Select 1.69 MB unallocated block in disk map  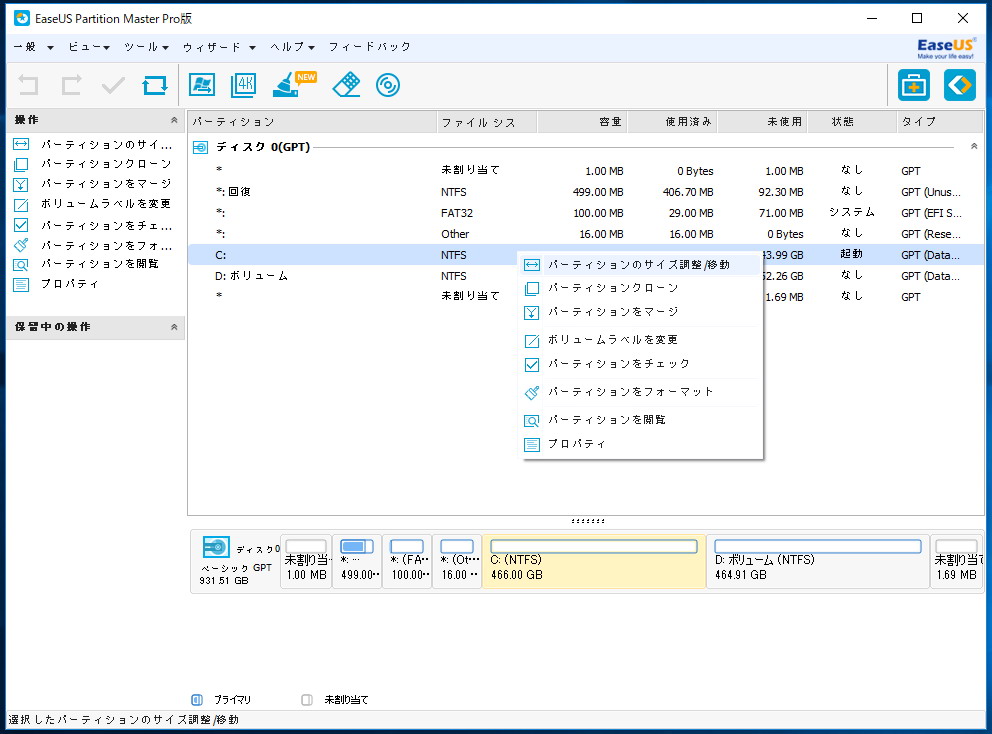(x=957, y=561)
